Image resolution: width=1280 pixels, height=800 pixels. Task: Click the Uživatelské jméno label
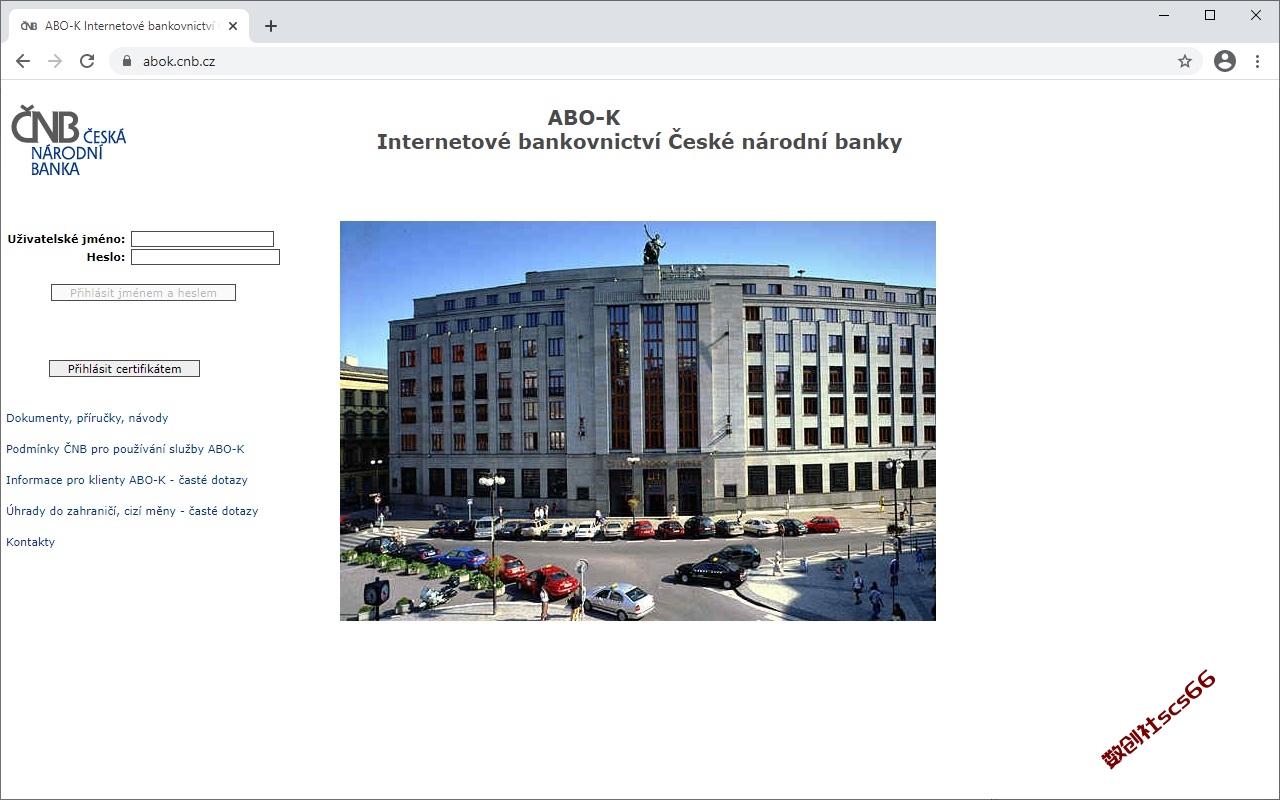coord(66,239)
